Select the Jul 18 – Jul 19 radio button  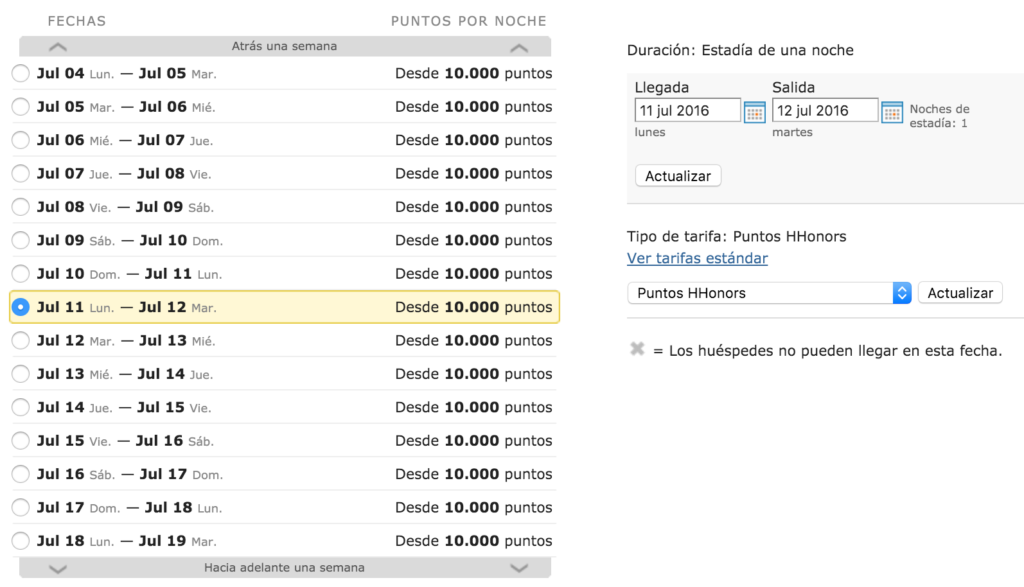coord(20,541)
